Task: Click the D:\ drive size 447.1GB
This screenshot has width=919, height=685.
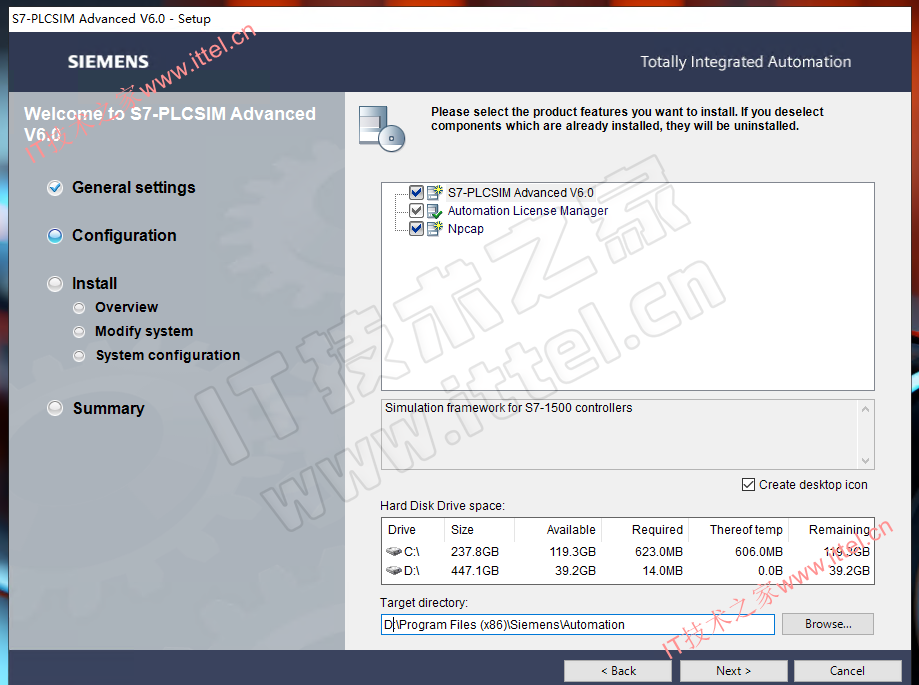Action: pyautogui.click(x=475, y=571)
